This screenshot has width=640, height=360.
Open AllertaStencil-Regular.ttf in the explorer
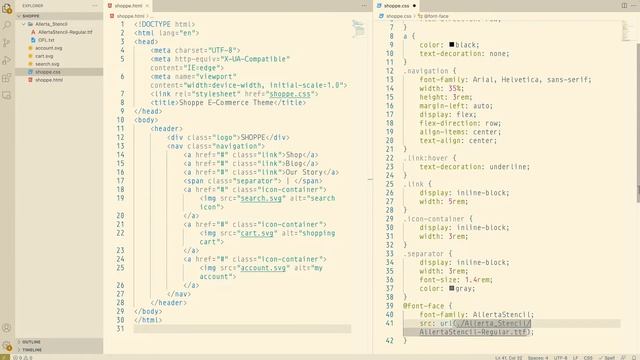tap(65, 32)
